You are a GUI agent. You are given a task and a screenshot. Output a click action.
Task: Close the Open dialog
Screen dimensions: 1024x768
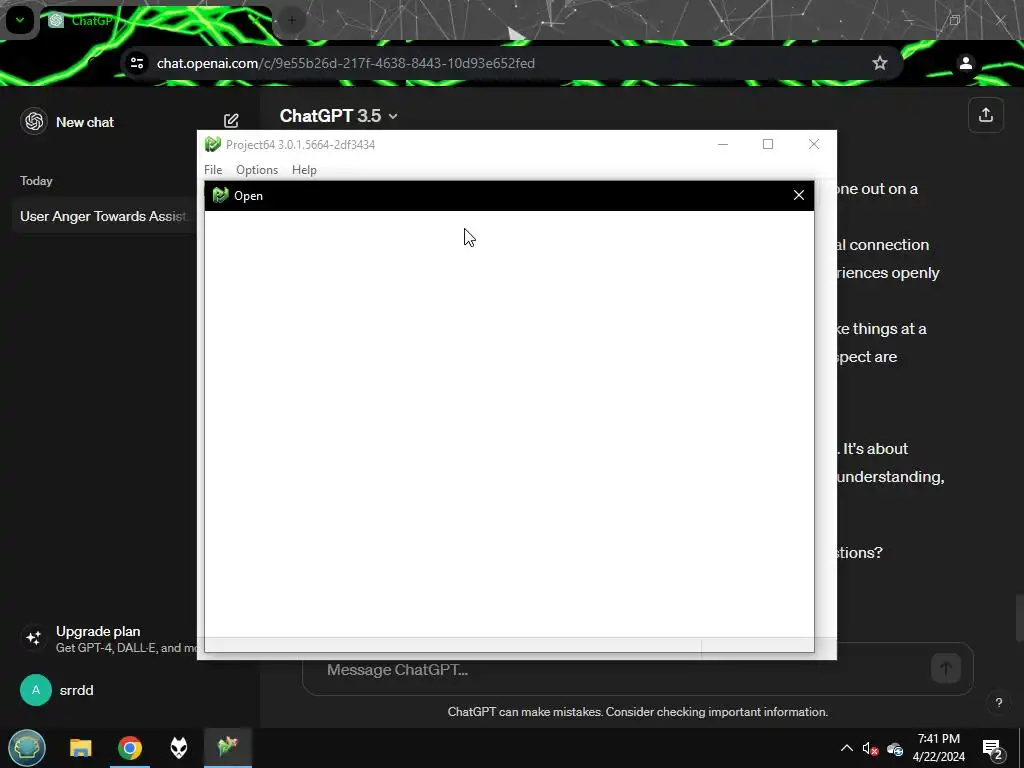799,195
